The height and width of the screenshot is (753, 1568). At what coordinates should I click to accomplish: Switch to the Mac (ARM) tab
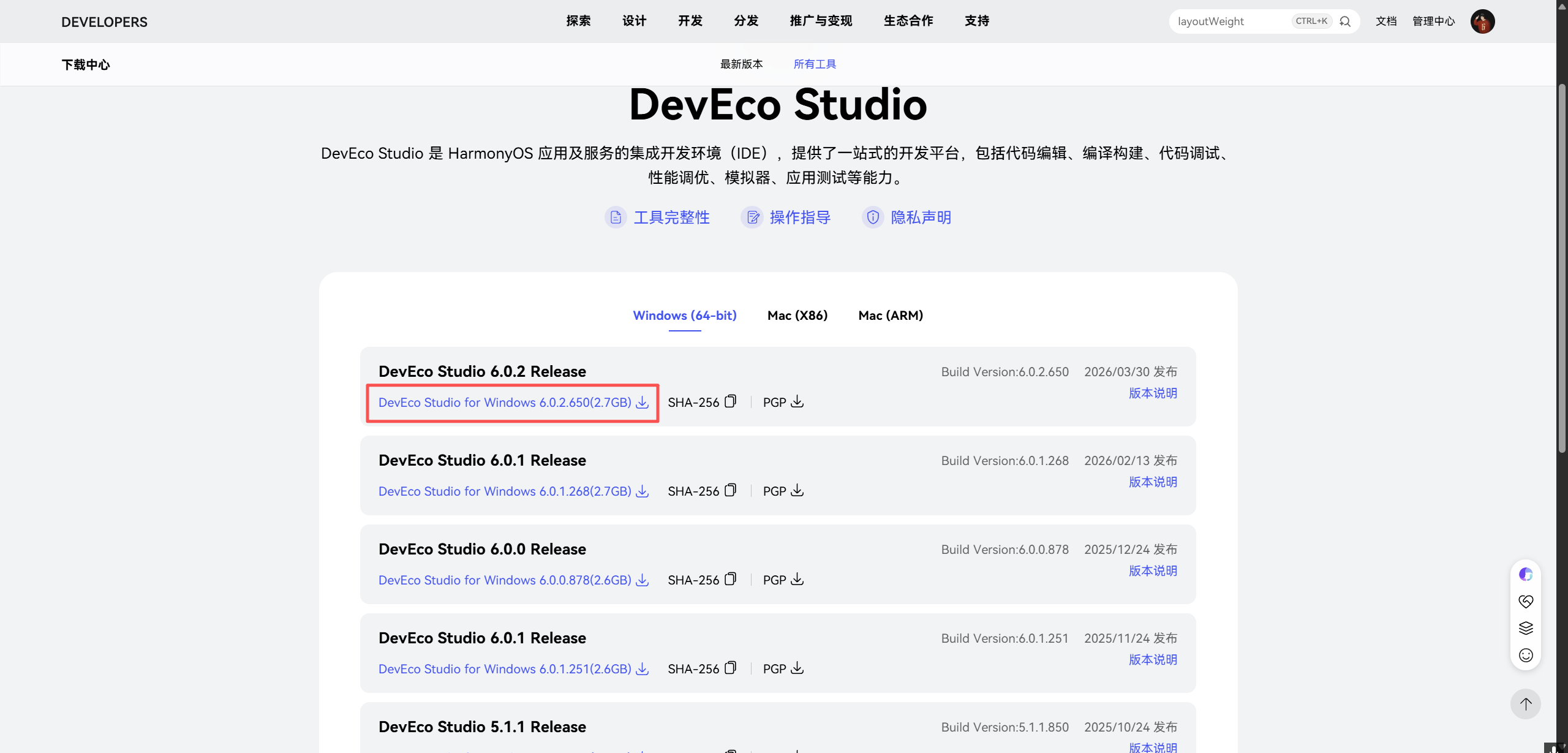tap(891, 316)
